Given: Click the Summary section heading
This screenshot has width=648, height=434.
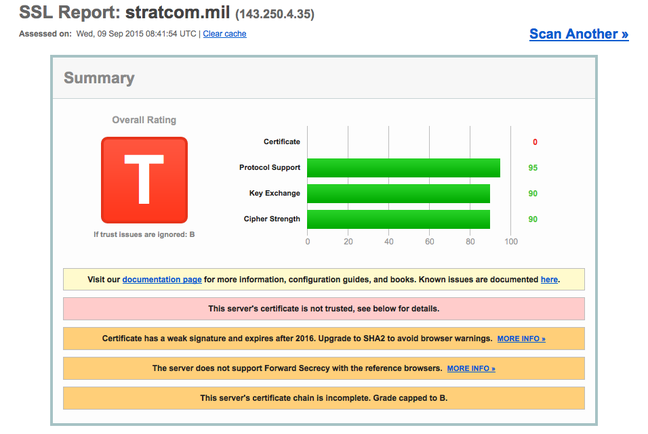Looking at the screenshot, I should coord(99,78).
